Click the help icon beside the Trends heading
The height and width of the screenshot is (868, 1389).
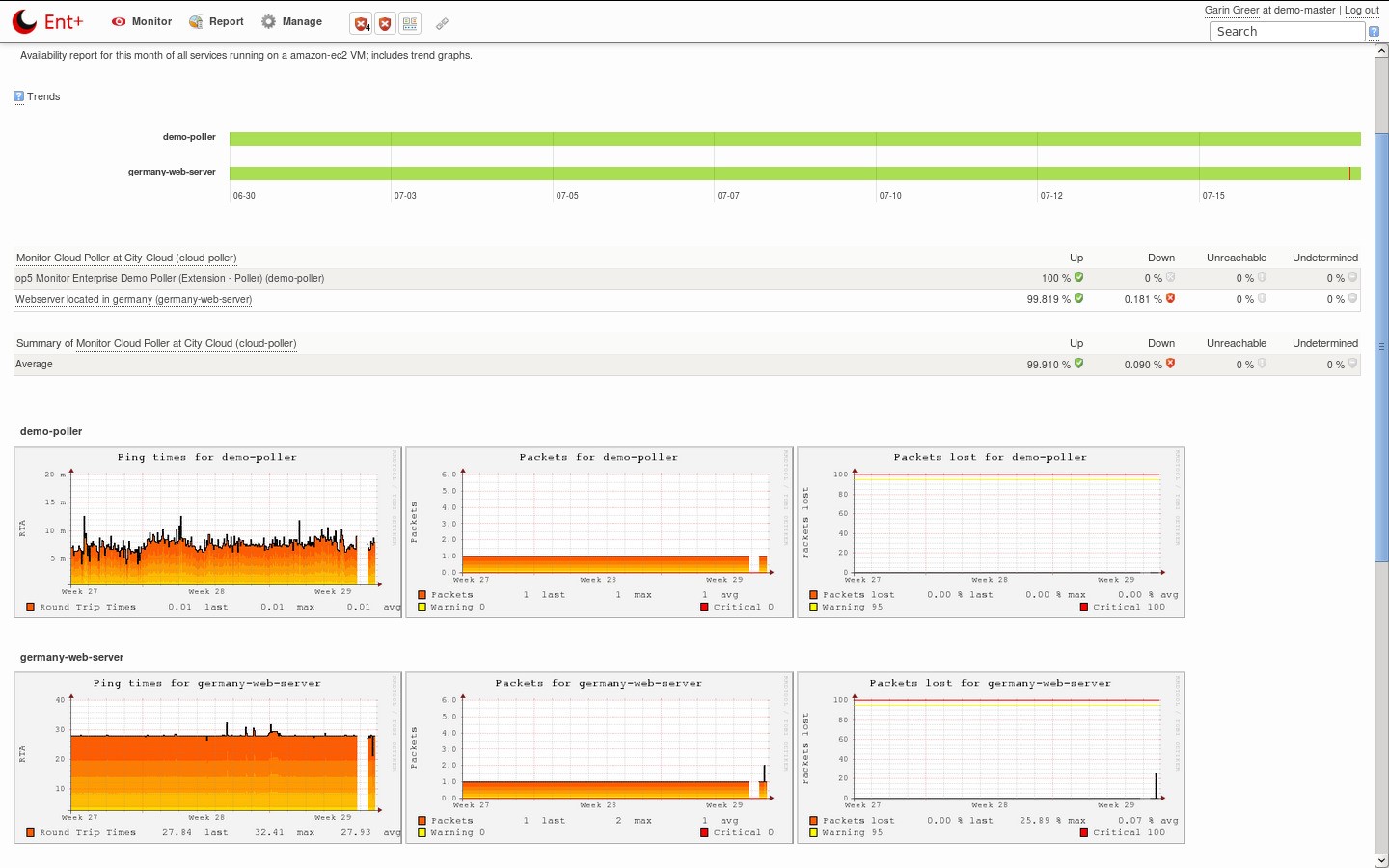(x=17, y=96)
